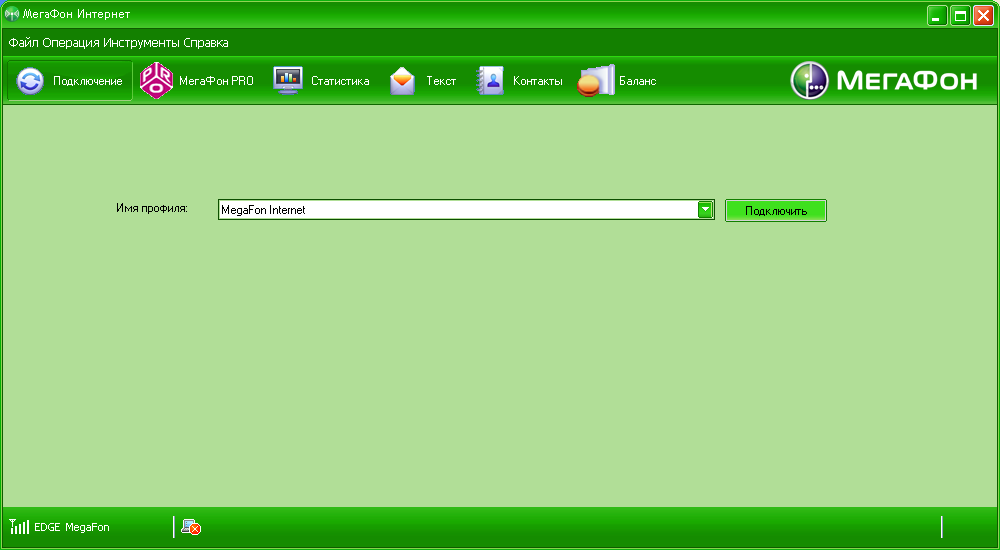Minimize the МегаФон Интернет window
Image resolution: width=1000 pixels, height=550 pixels.
937,15
